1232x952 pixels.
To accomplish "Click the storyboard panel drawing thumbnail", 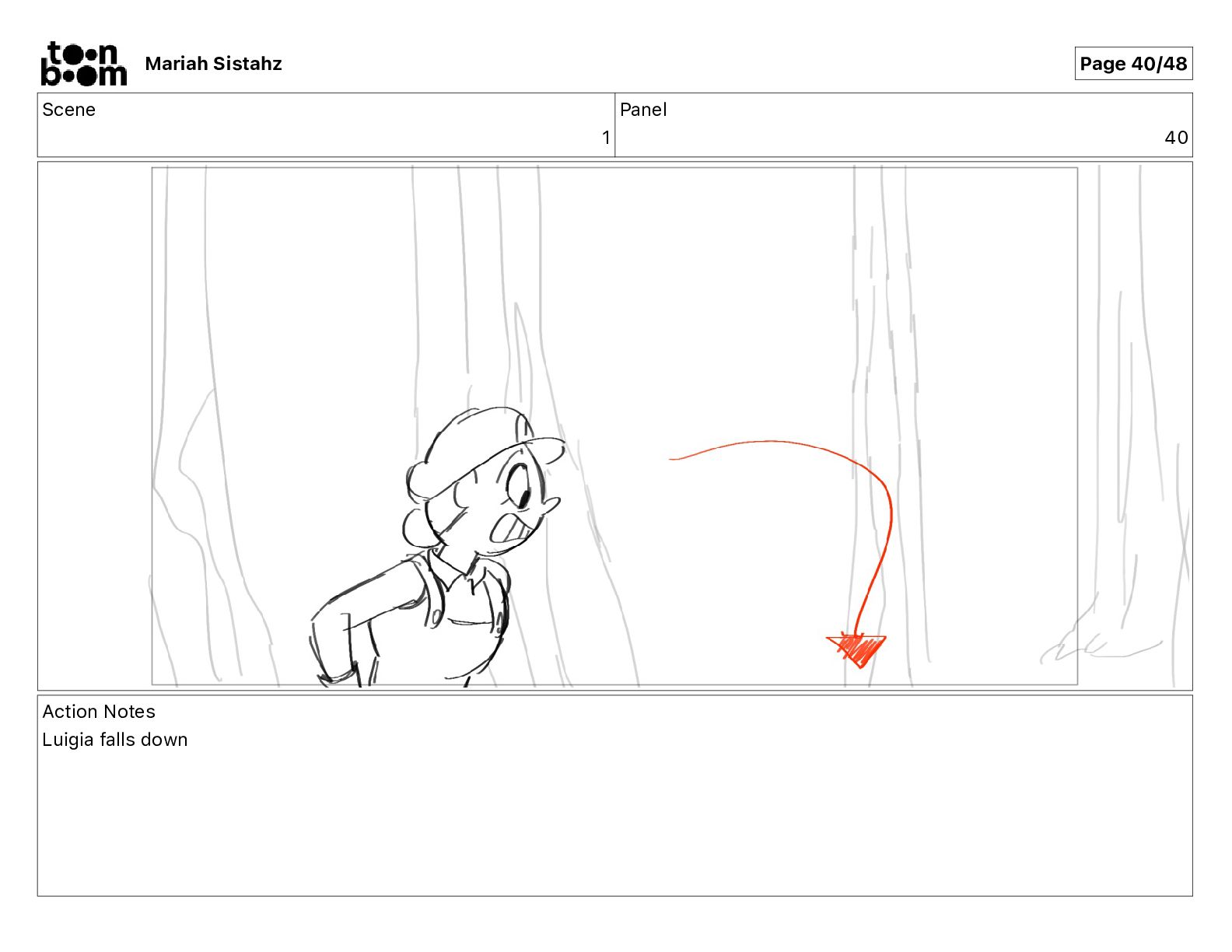I will click(x=614, y=425).
